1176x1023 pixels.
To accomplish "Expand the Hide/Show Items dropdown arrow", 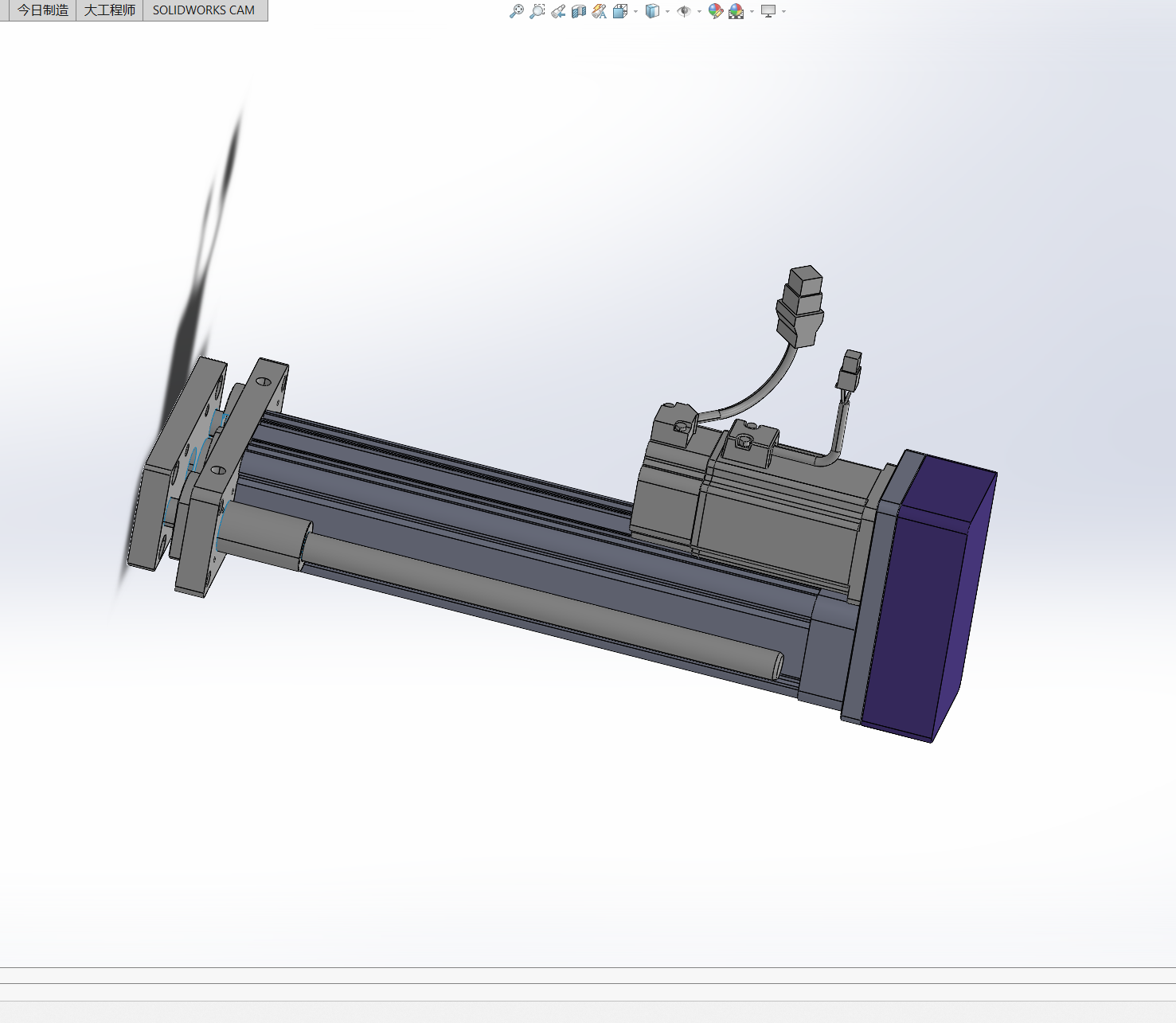I will pyautogui.click(x=699, y=11).
